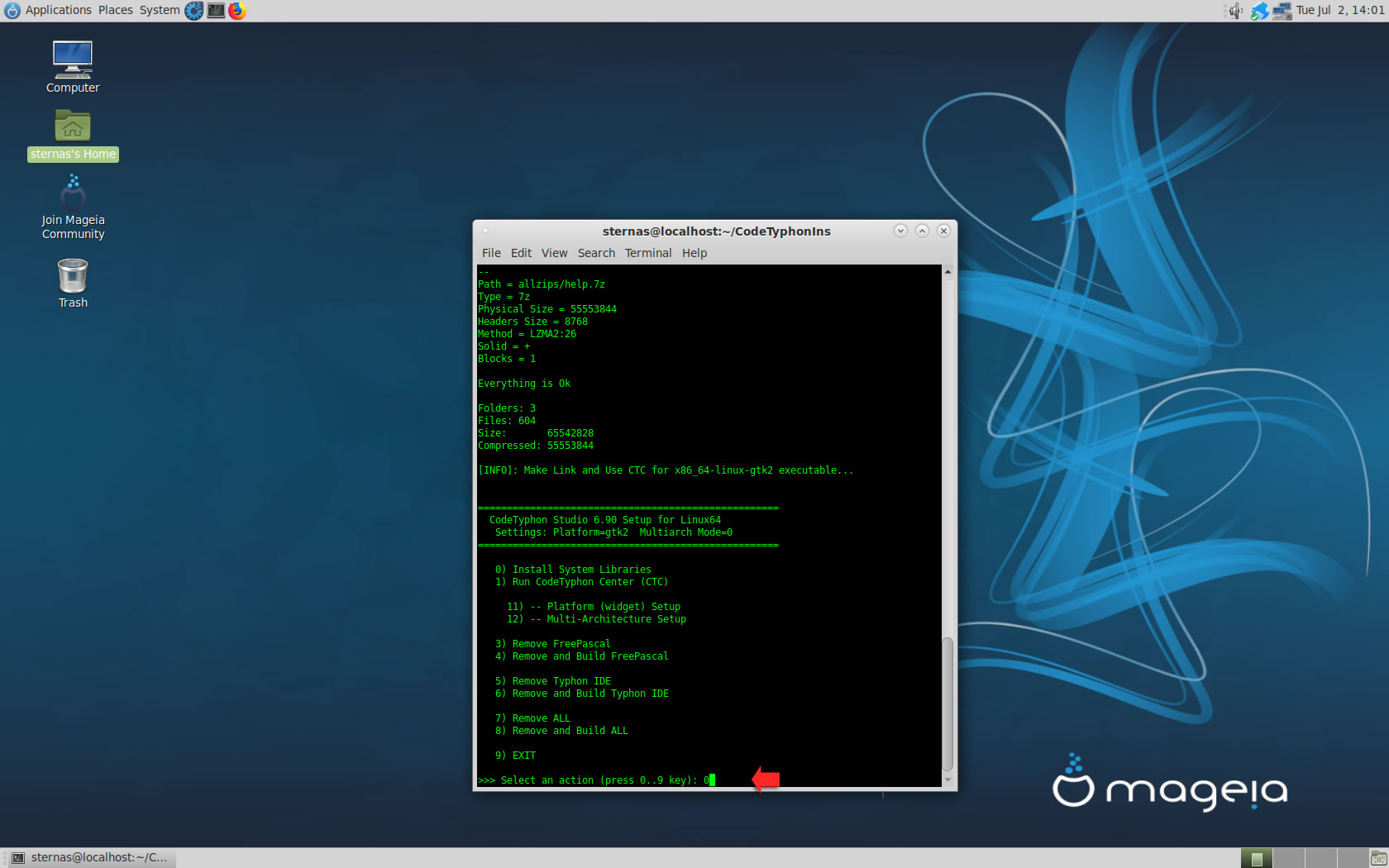Image resolution: width=1389 pixels, height=868 pixels.
Task: Click the terminal title bar text
Action: point(716,231)
